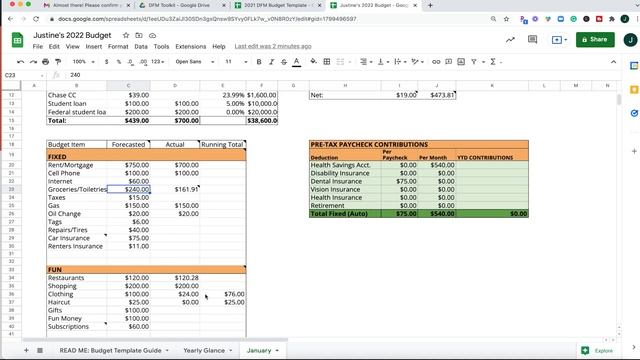
Task: Open the 123 number format dropdown
Action: click(158, 62)
